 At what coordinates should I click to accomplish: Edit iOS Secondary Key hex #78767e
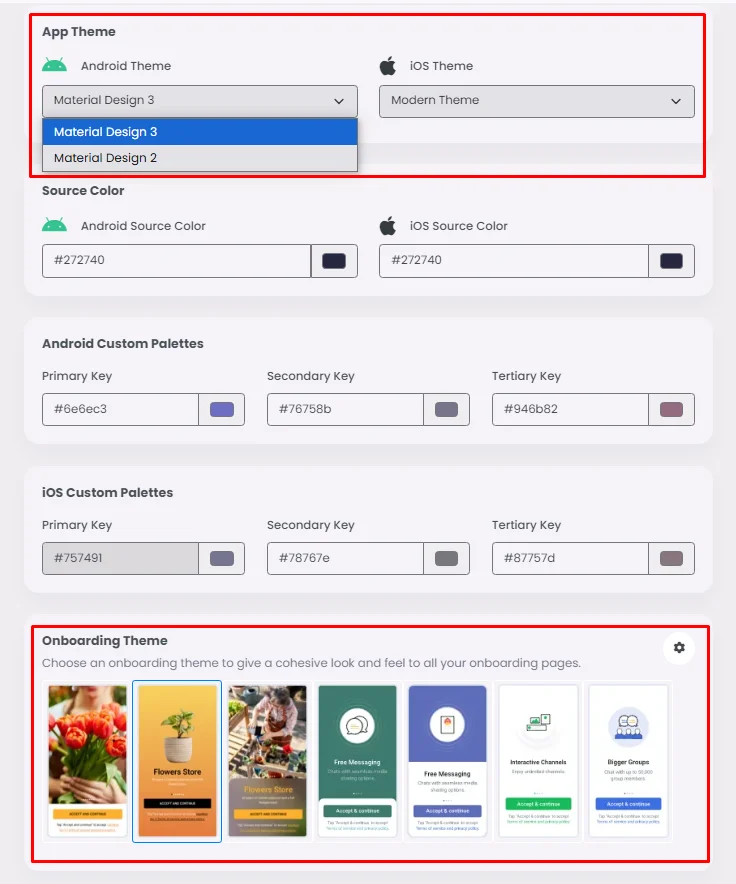point(345,558)
